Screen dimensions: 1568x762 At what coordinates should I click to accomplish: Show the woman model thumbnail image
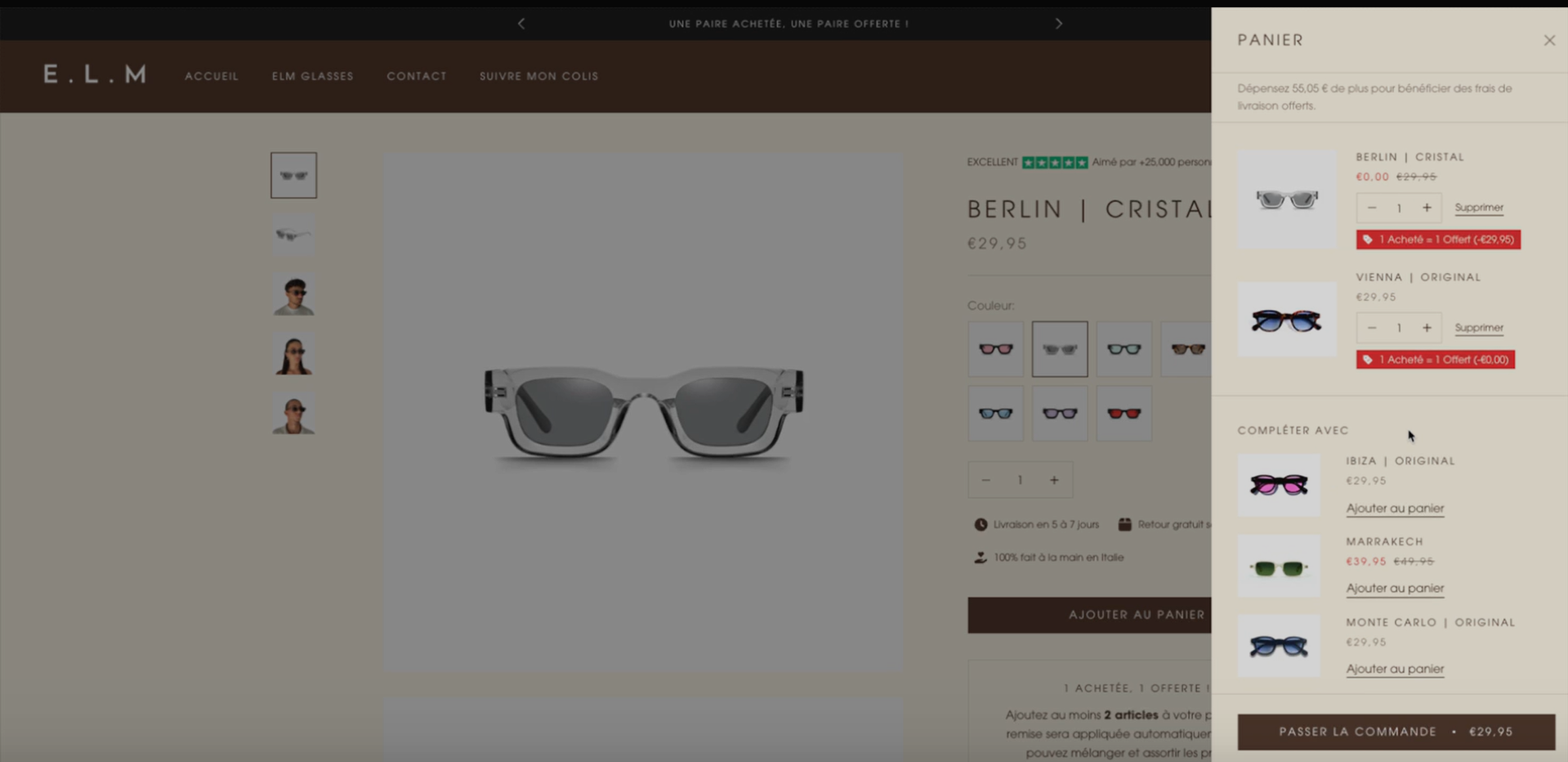pyautogui.click(x=293, y=356)
